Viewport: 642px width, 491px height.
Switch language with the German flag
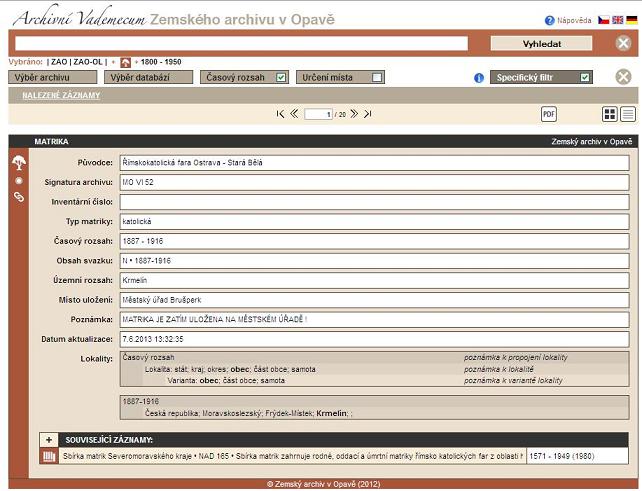click(x=632, y=20)
